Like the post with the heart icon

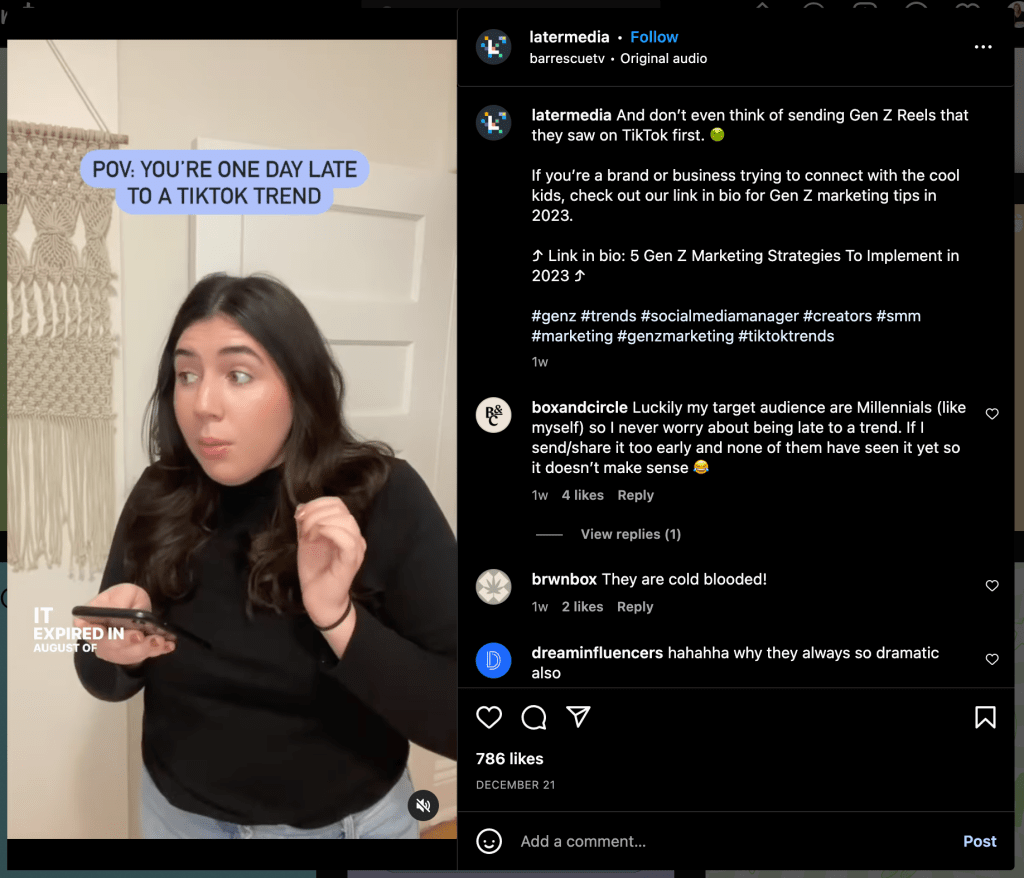488,717
